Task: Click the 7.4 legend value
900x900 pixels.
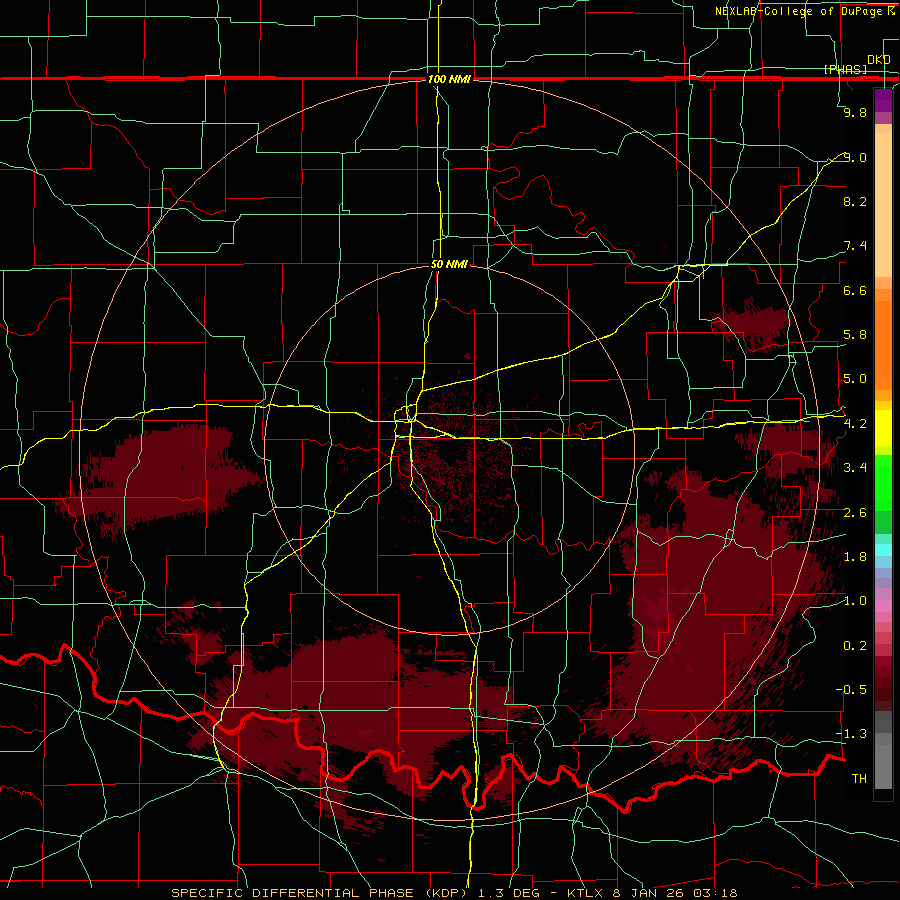Action: (855, 246)
